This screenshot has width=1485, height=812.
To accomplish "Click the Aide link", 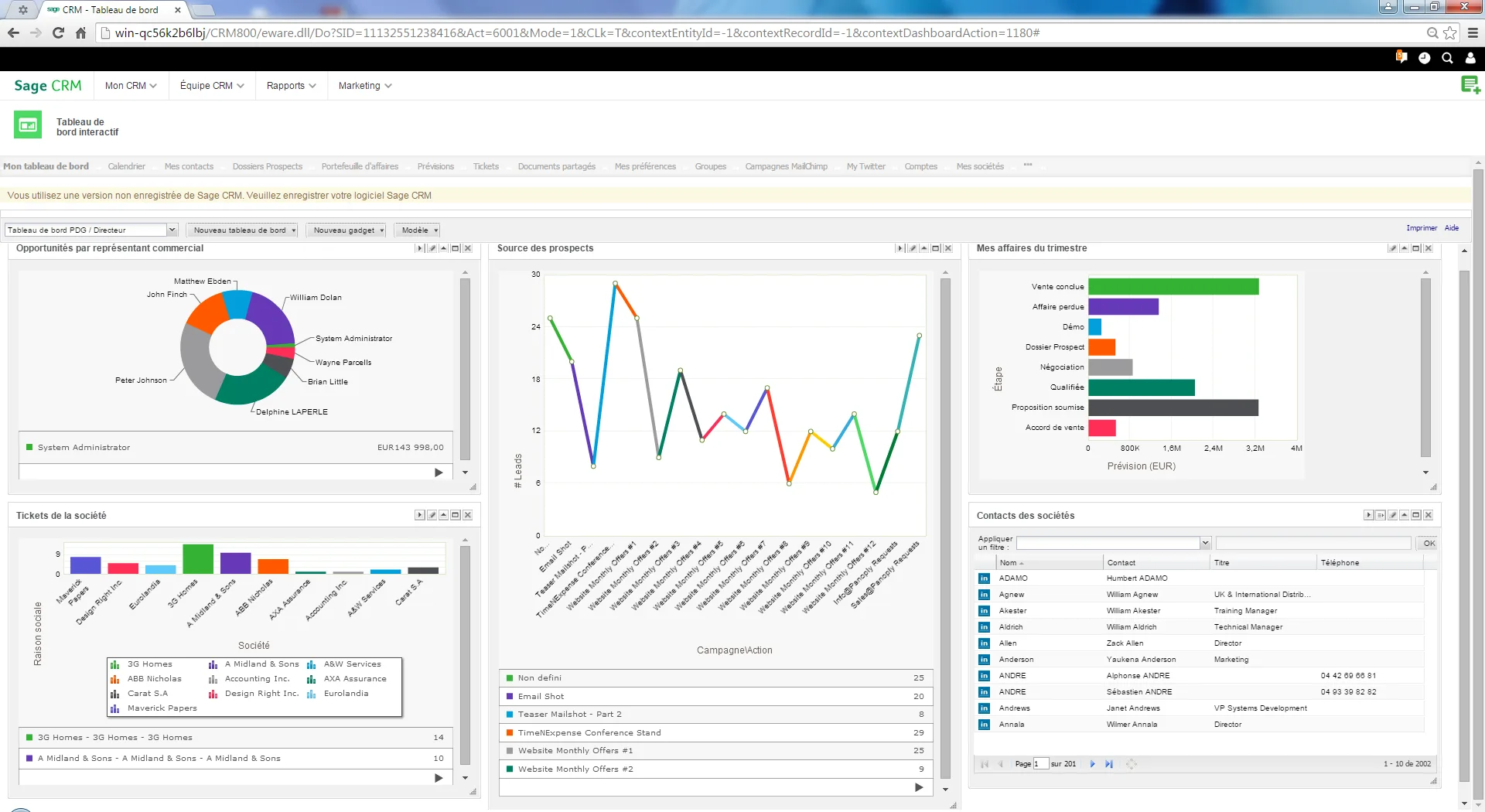I will [x=1451, y=228].
